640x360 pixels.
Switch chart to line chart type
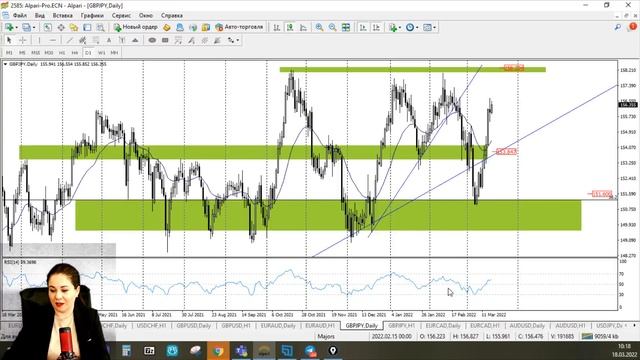click(303, 27)
